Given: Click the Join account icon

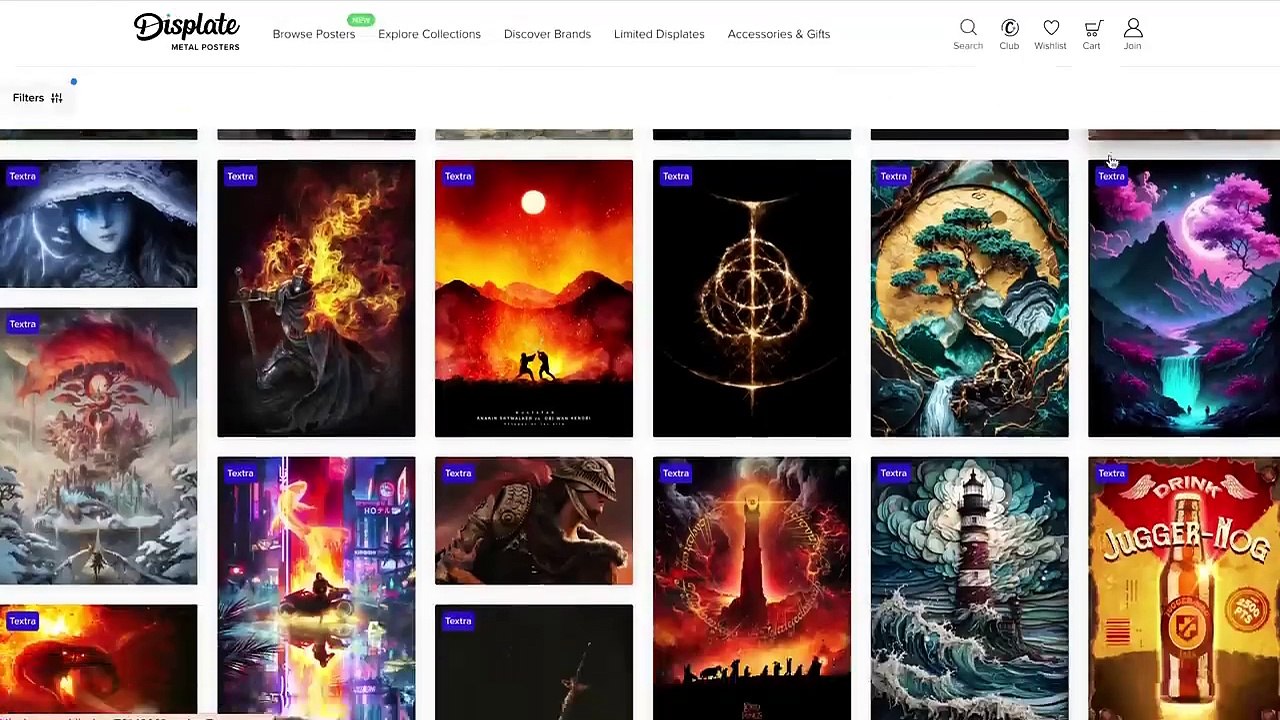Looking at the screenshot, I should [x=1133, y=28].
